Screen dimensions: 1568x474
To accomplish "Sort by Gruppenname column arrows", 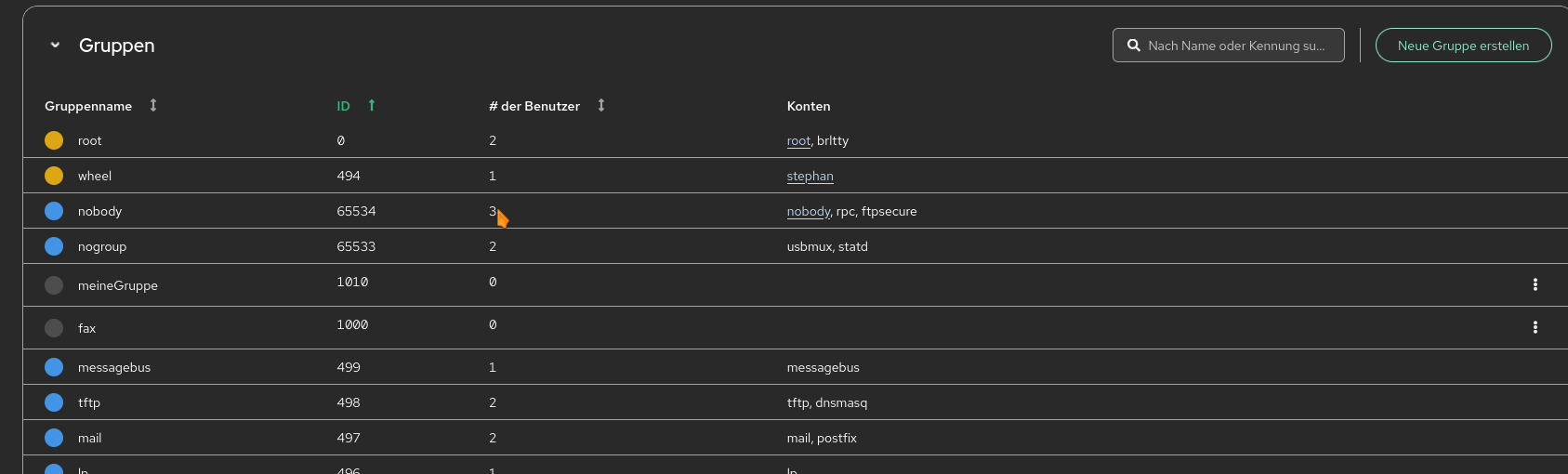I will [153, 105].
